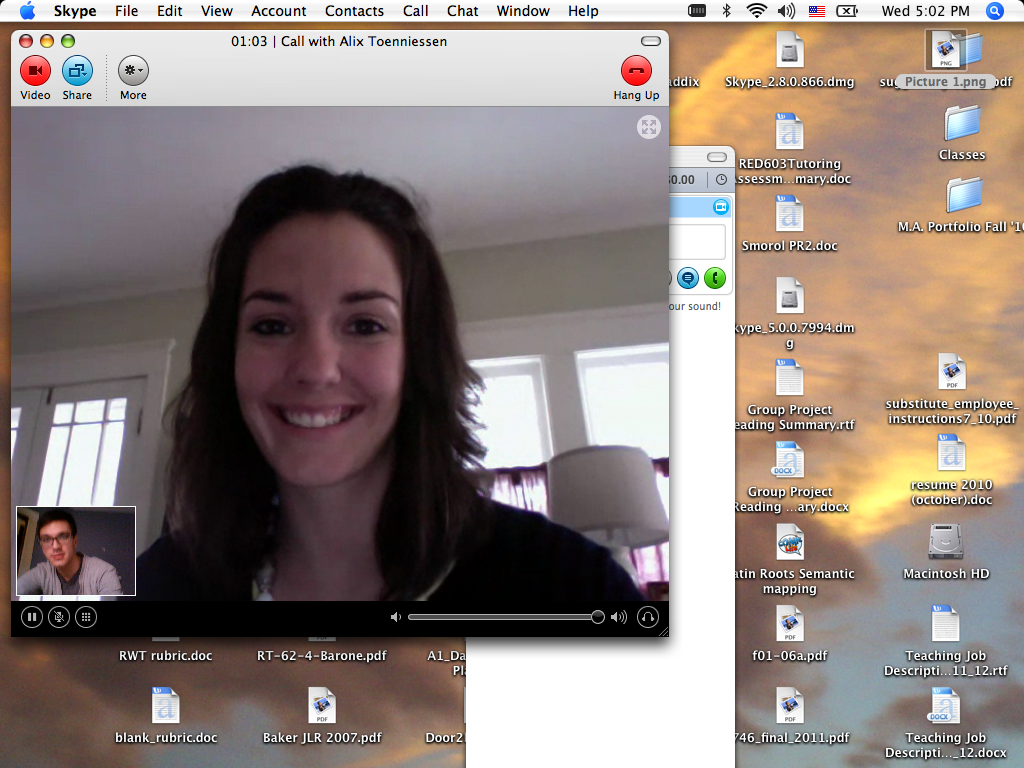1024x768 pixels.
Task: Pause the call with the hold button
Action: click(32, 617)
